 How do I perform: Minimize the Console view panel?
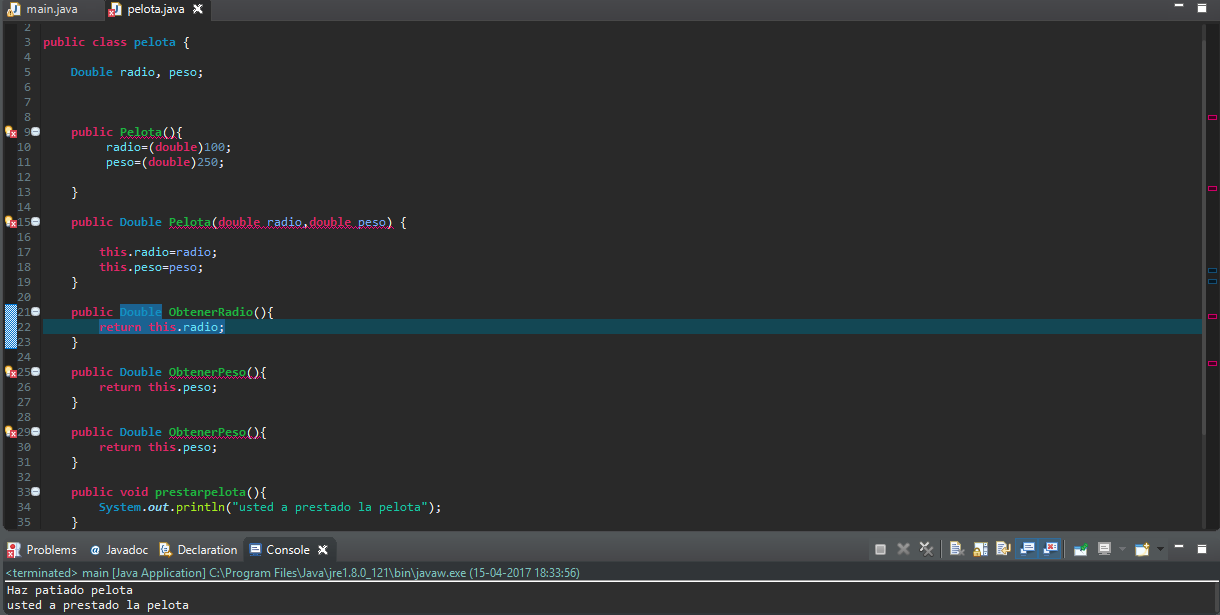point(1179,548)
